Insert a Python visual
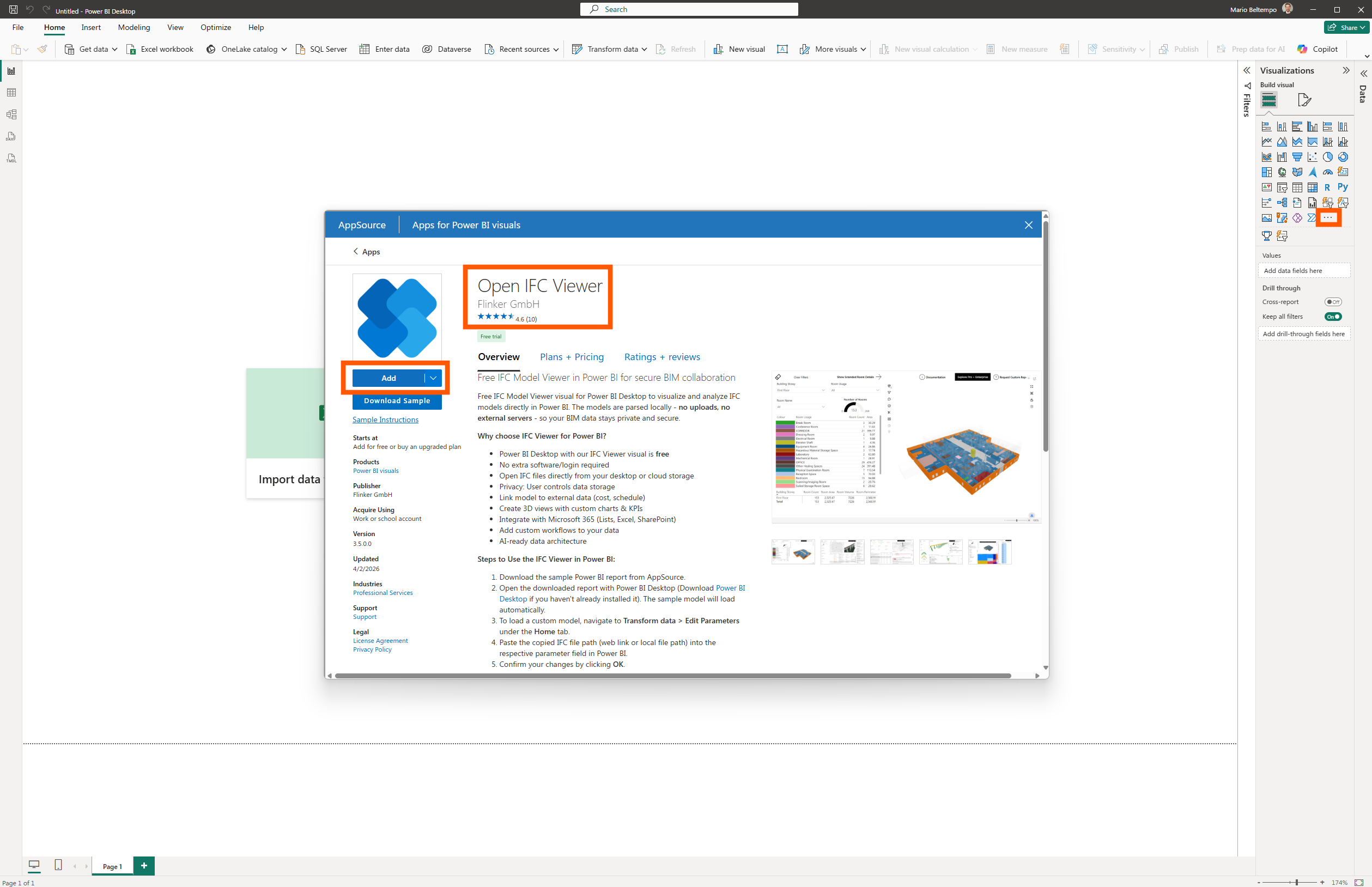This screenshot has height=887, width=1372. click(x=1343, y=187)
